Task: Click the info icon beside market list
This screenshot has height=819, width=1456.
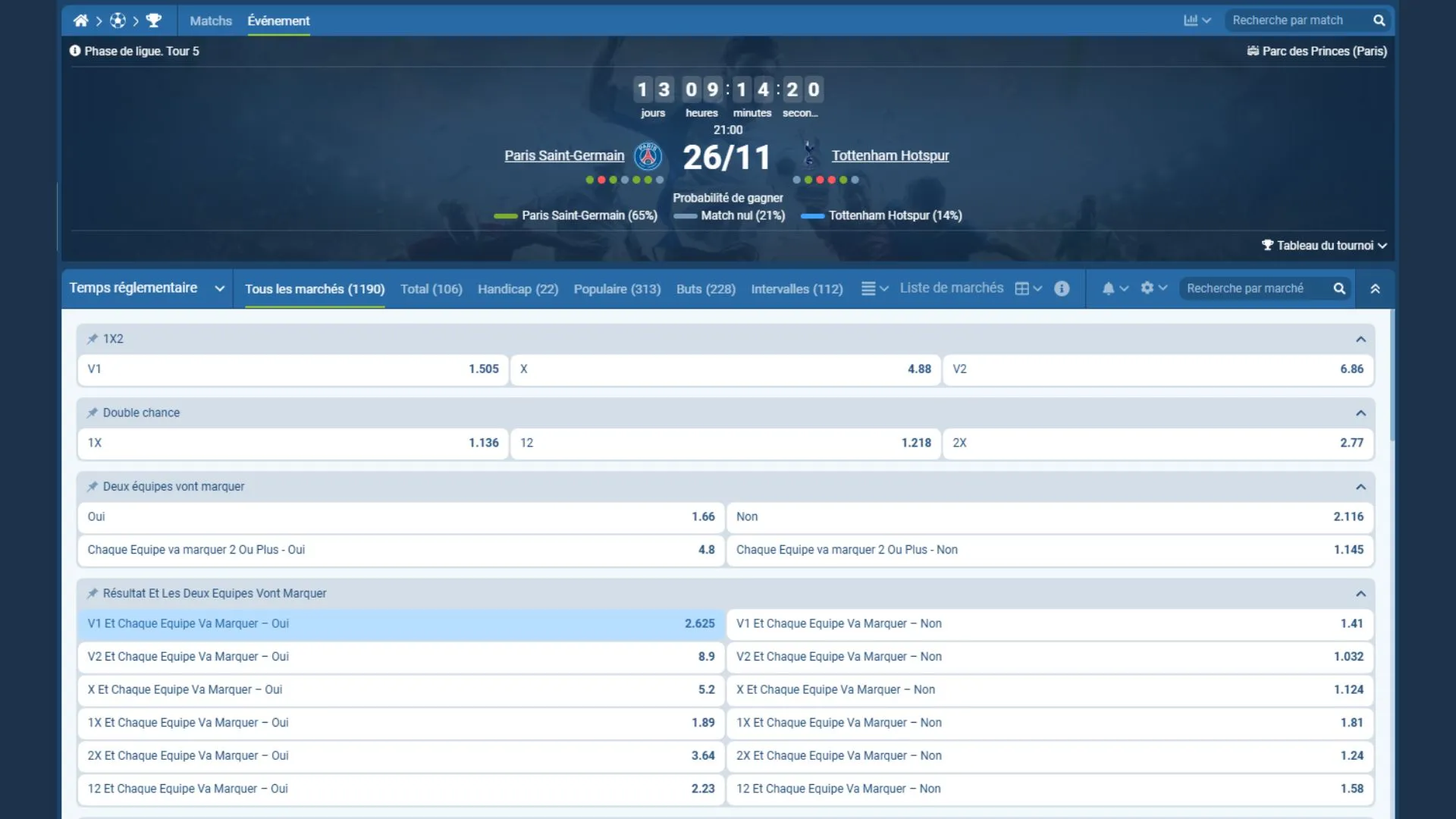Action: tap(1062, 288)
